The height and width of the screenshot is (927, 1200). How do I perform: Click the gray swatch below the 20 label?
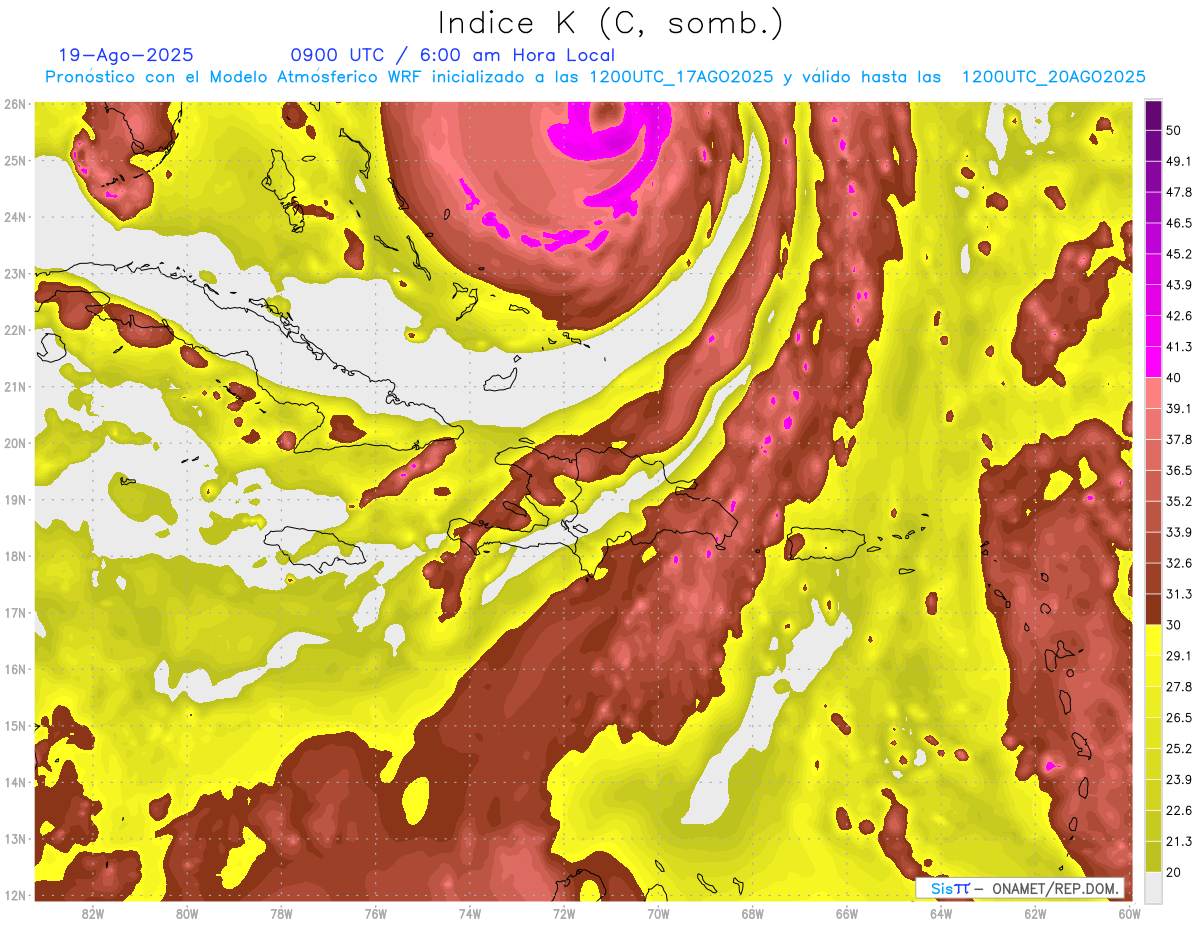tap(1153, 886)
